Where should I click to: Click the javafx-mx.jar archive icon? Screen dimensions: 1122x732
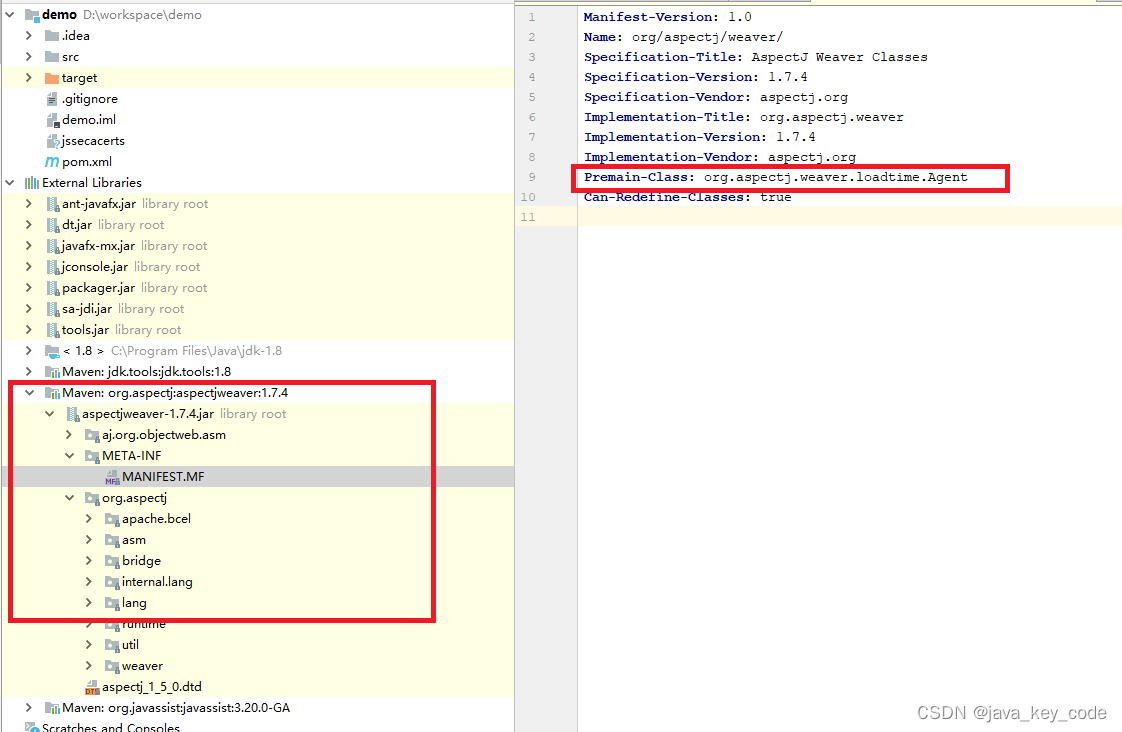pyautogui.click(x=52, y=245)
